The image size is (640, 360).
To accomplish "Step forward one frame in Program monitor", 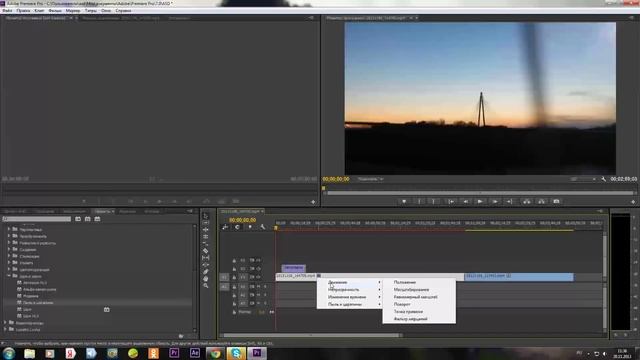I will tap(495, 201).
